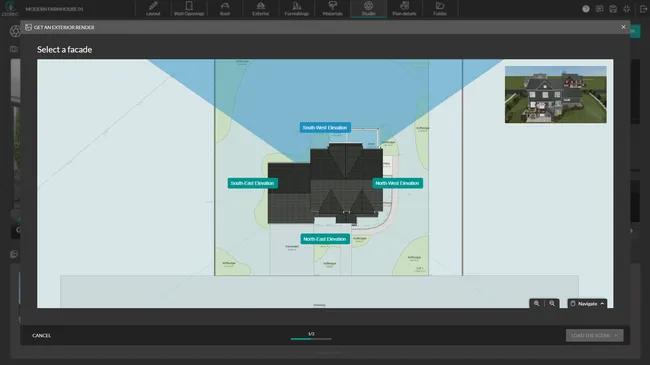Click the aperture render icon behind dialog
The width and height of the screenshot is (650, 365).
pos(15,31)
